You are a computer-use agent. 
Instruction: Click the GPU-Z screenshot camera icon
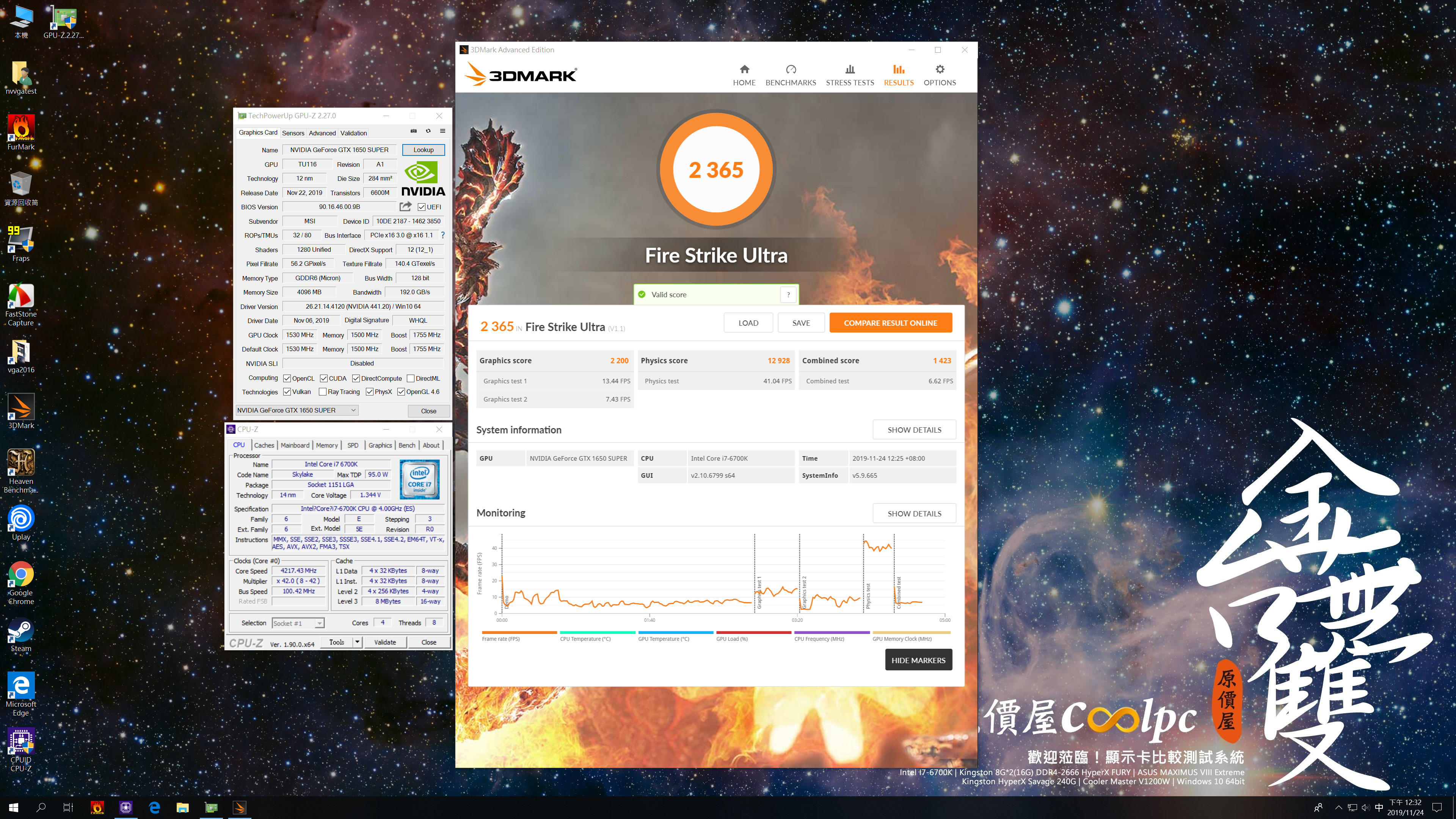[413, 130]
